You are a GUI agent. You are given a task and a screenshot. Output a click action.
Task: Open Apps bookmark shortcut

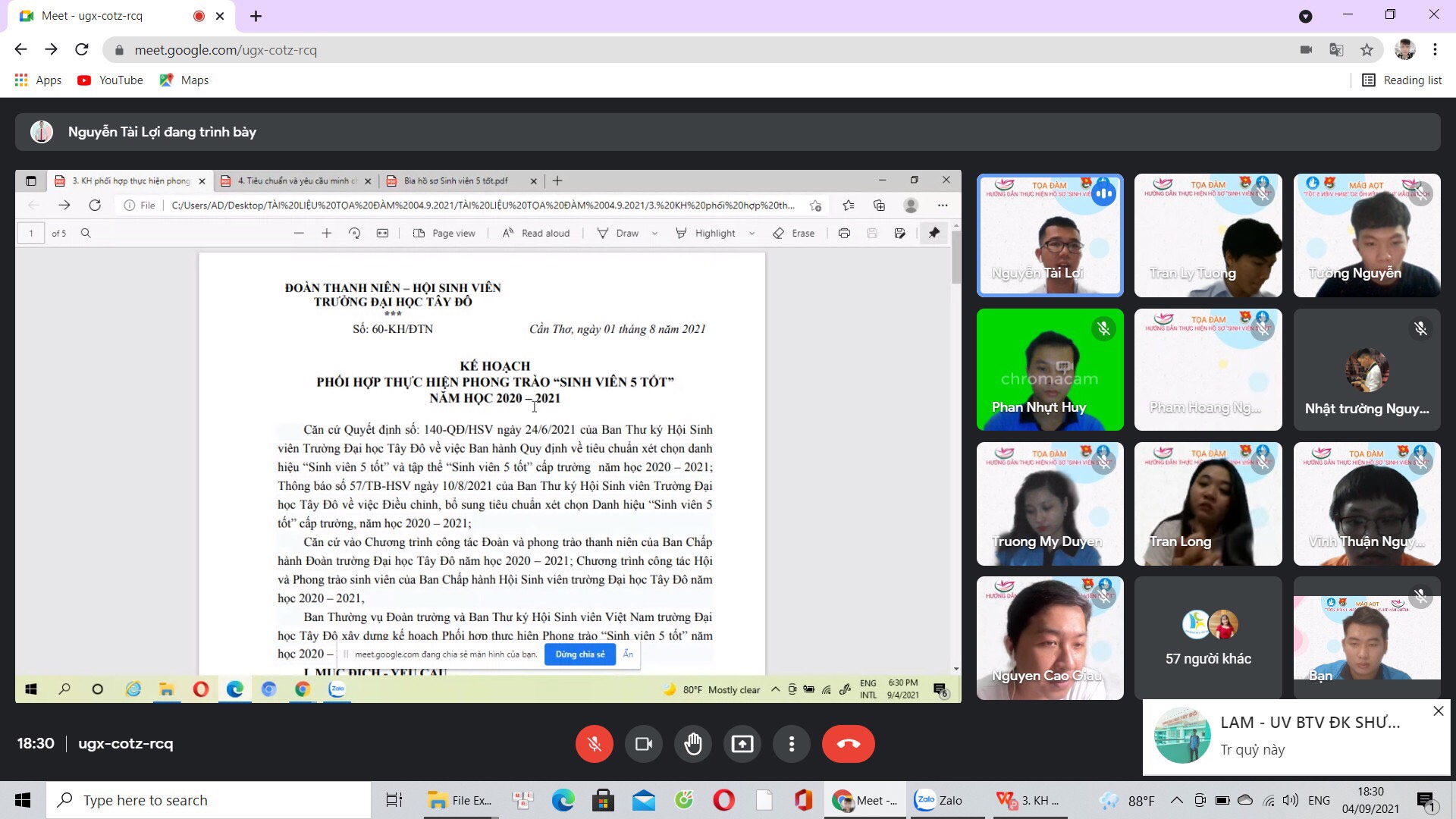38,80
